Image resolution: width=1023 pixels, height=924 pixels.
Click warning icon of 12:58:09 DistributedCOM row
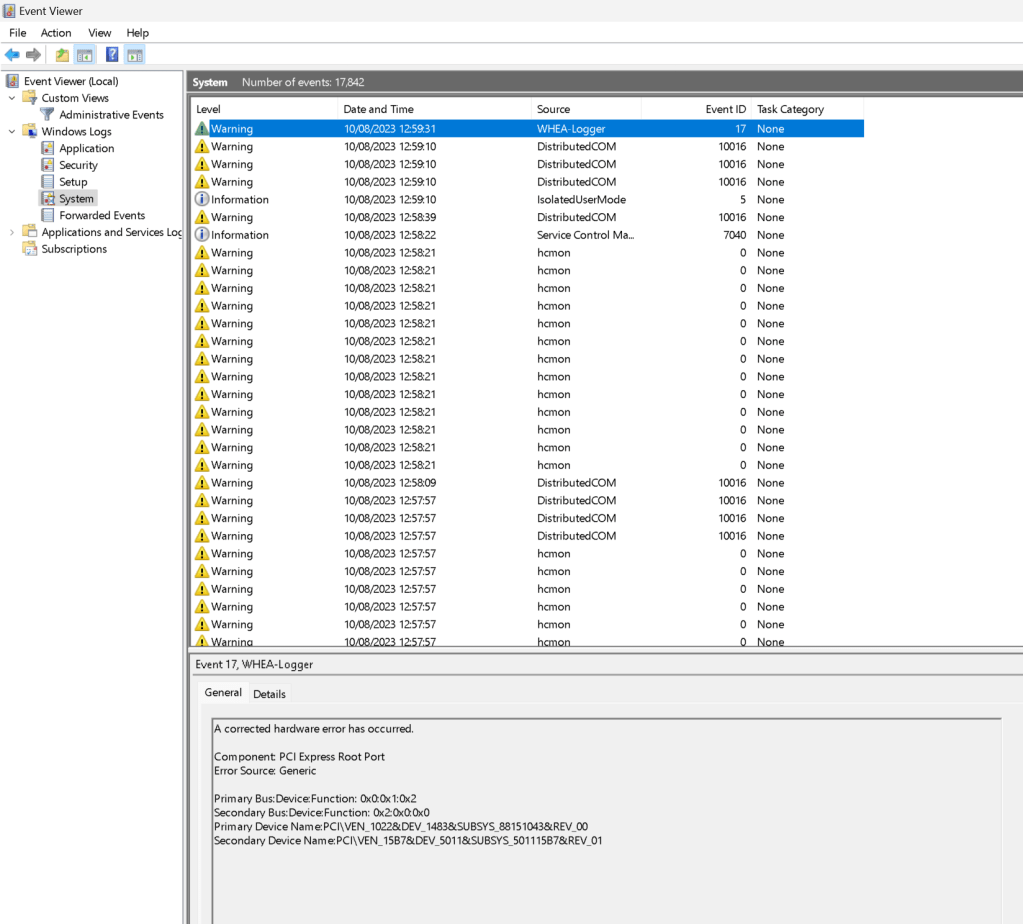pos(202,482)
